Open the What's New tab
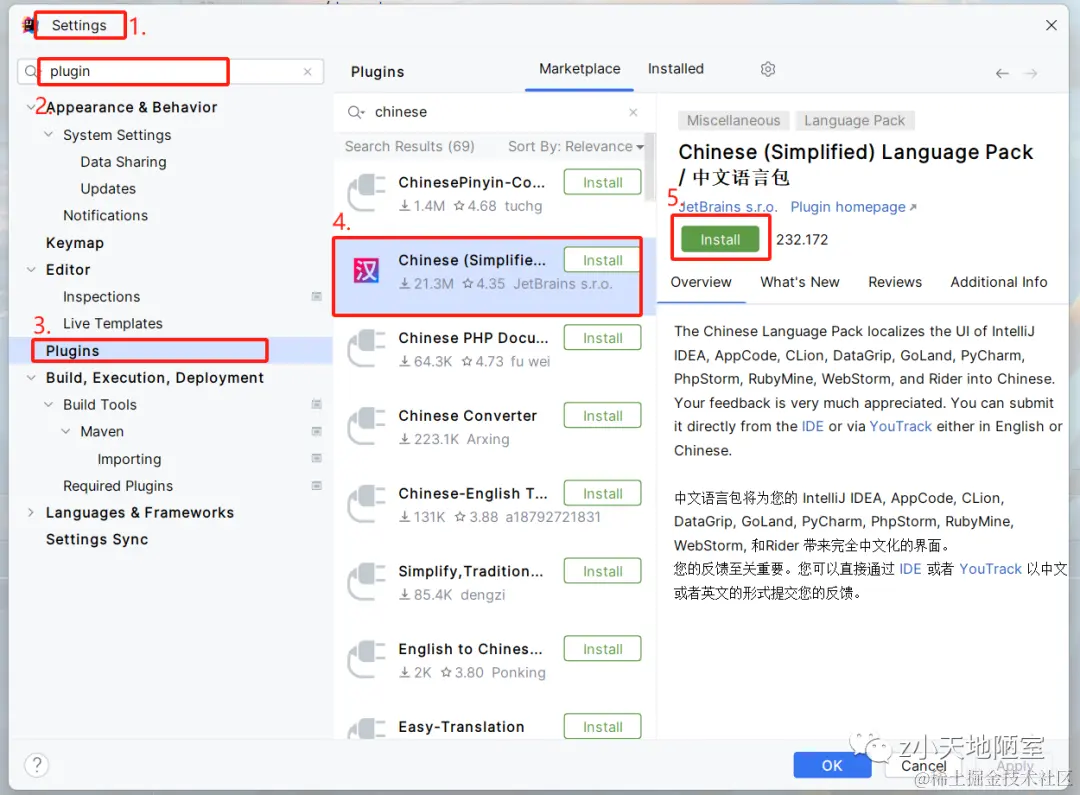Viewport: 1080px width, 795px height. click(799, 282)
